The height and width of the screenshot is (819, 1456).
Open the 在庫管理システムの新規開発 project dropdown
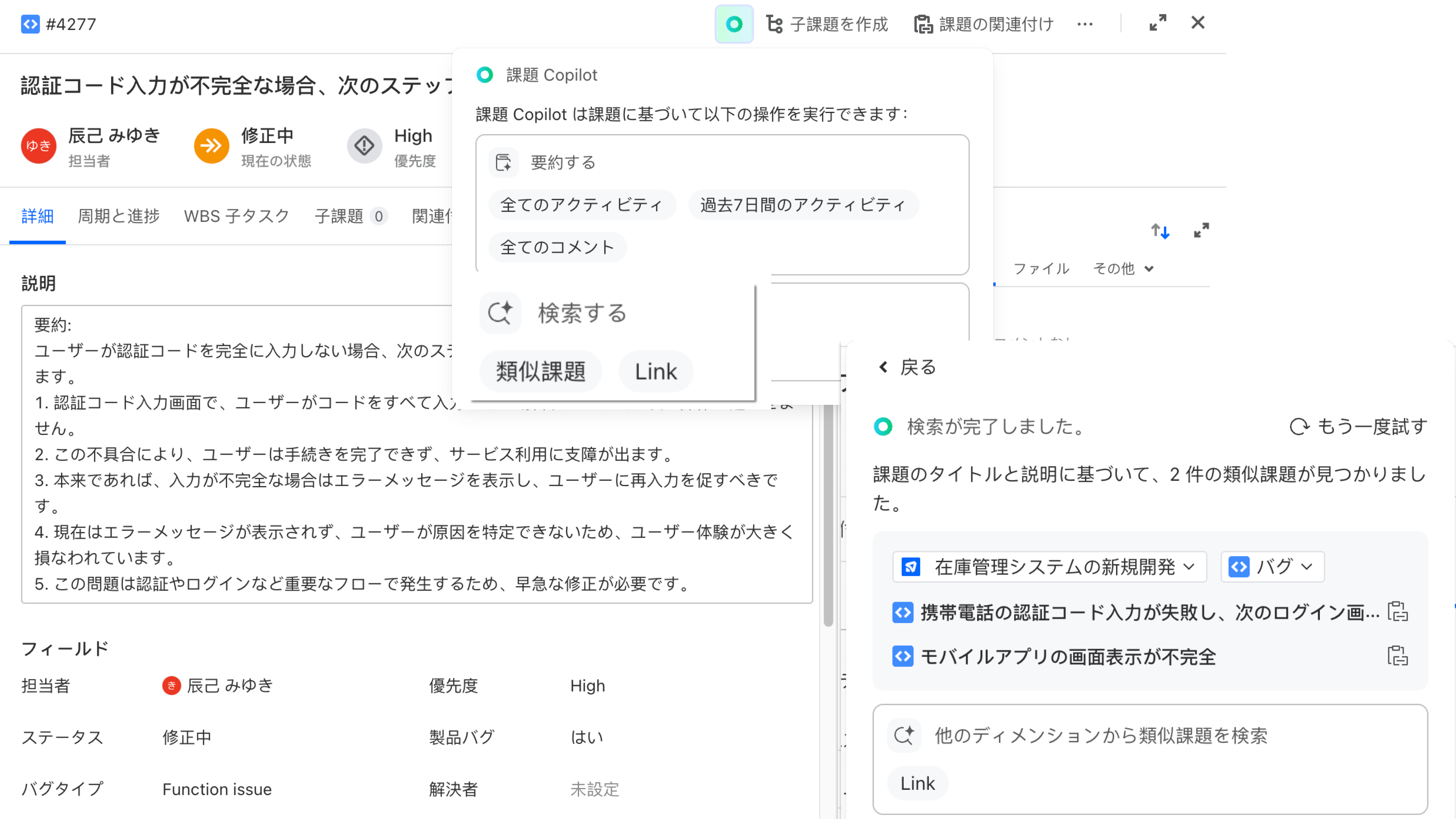[x=1048, y=567]
